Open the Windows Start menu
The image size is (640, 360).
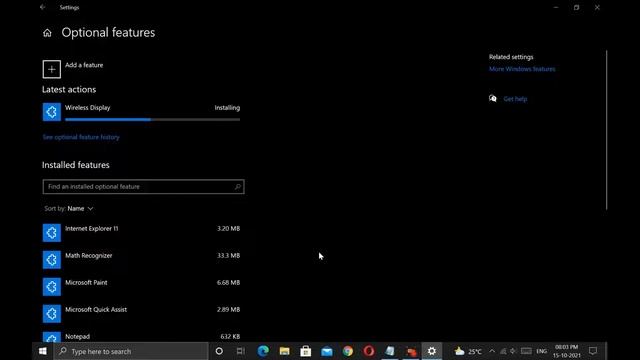(42, 351)
